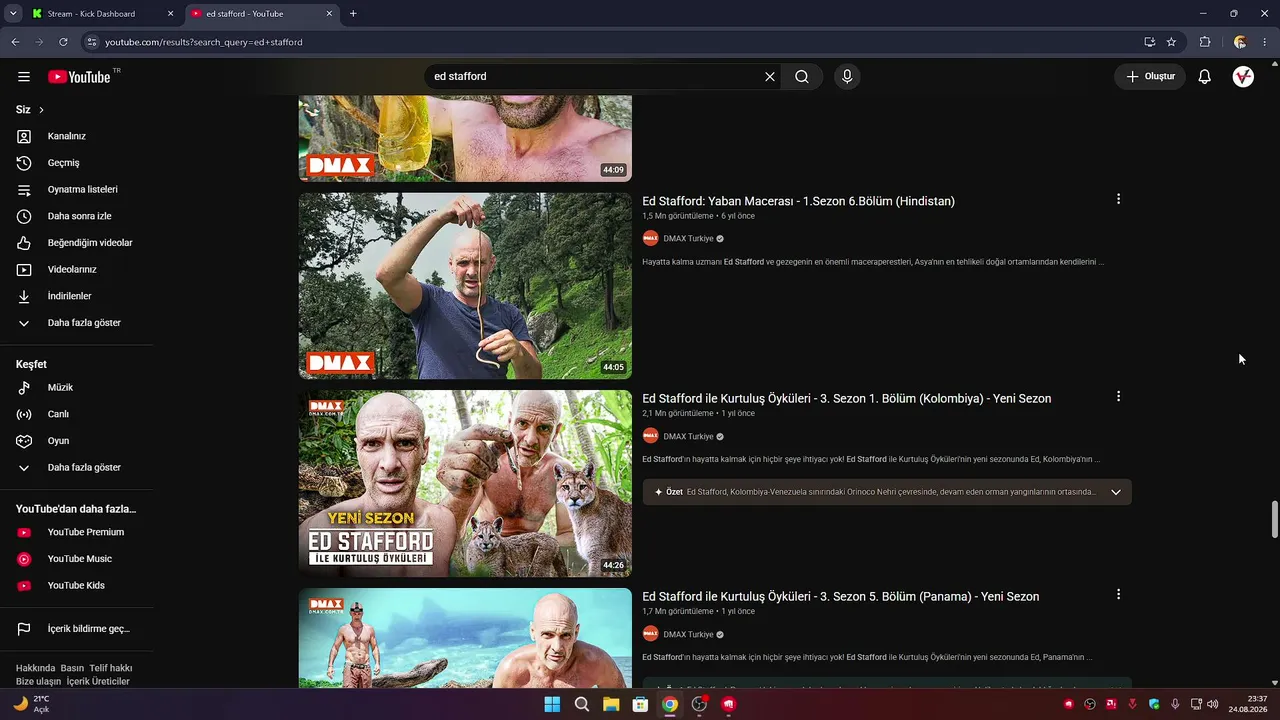Open the Panama episode video title
This screenshot has height=720, width=1280.
(840, 596)
